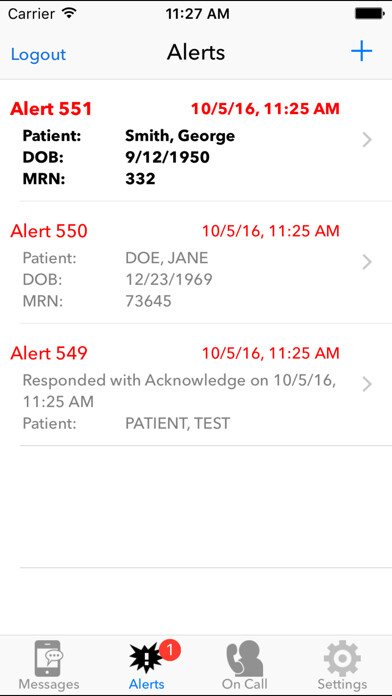Expand Alert 551 using its chevron
This screenshot has width=392, height=696.
367,140
